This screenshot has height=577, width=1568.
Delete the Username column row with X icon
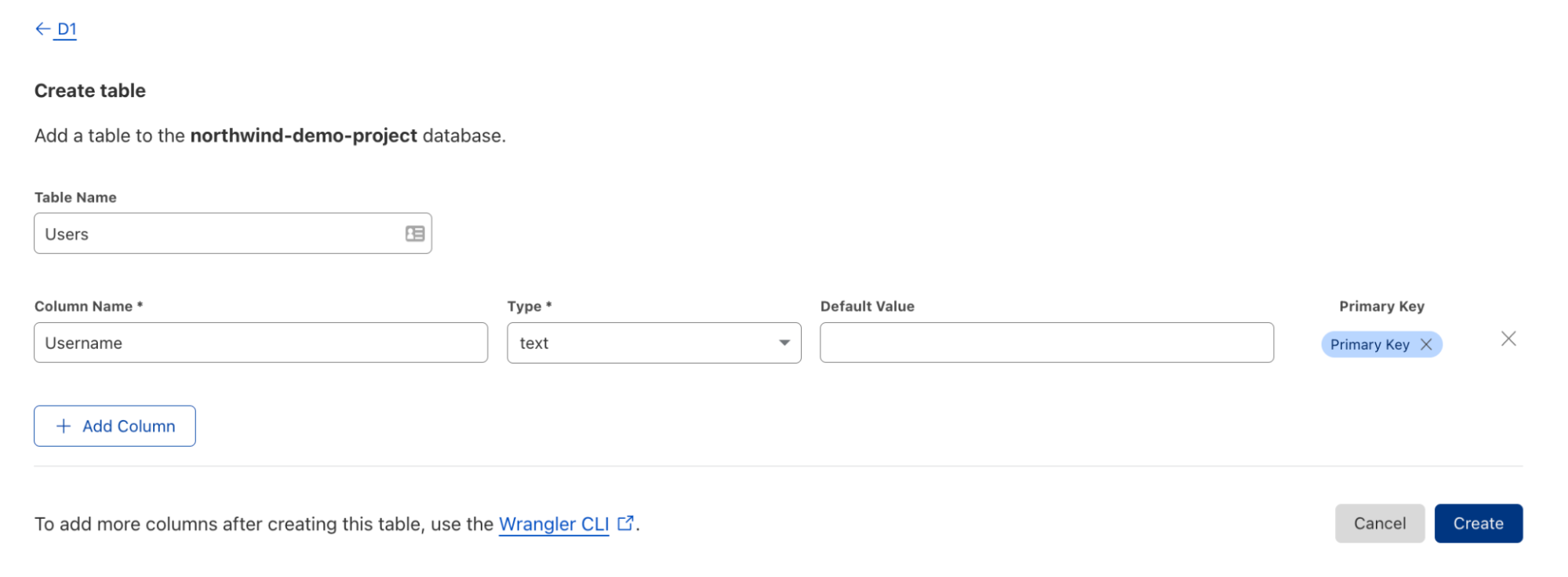pos(1508,339)
